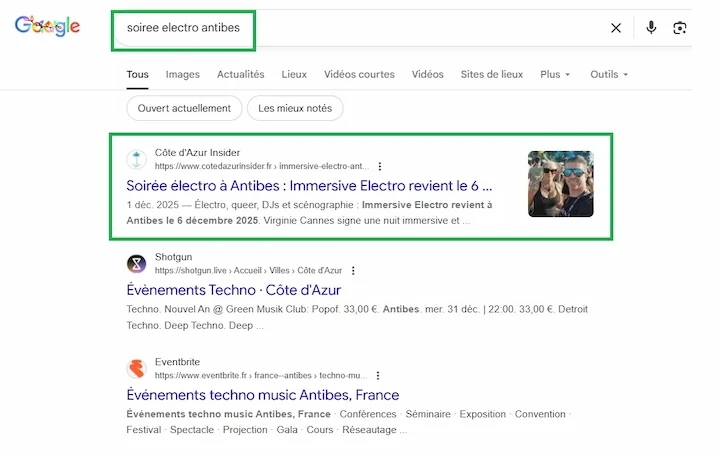Clear the search query with the X icon

tap(616, 28)
